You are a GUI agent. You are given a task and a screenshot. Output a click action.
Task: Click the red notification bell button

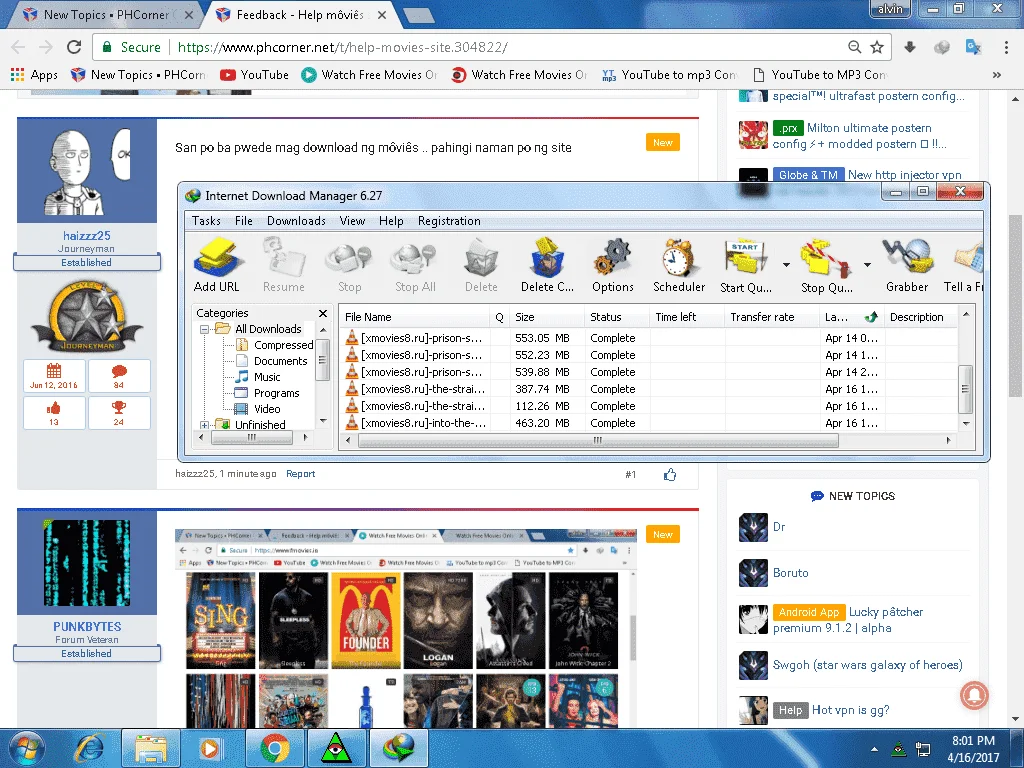pyautogui.click(x=974, y=696)
